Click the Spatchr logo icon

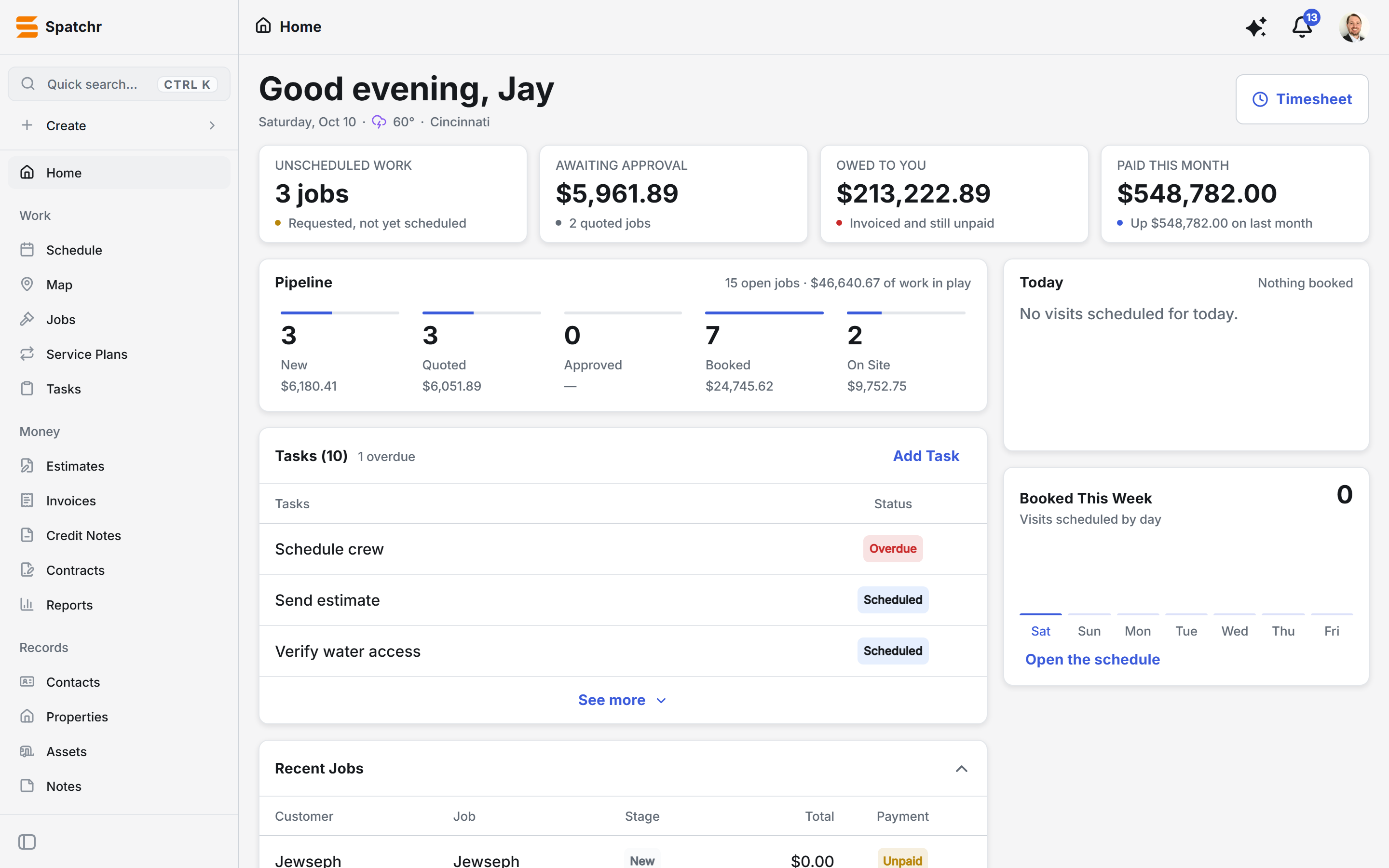coord(27,27)
